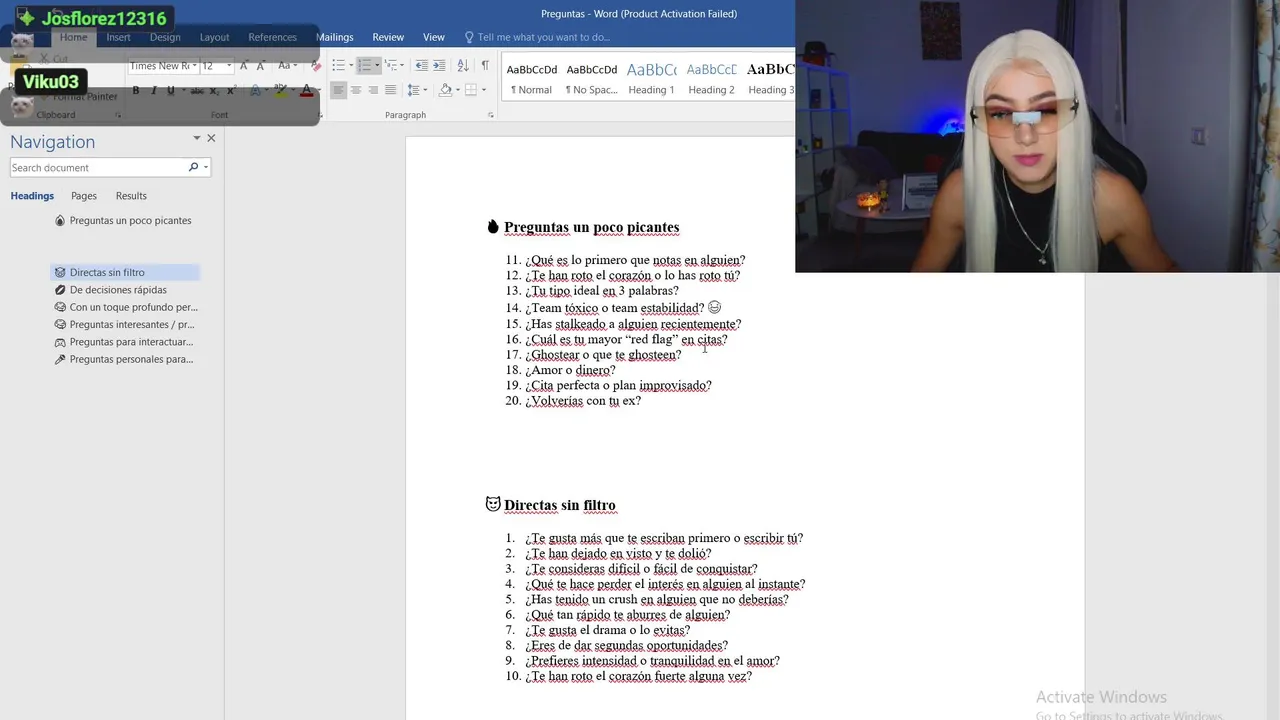Viewport: 1280px width, 720px height.
Task: Click Change Case Aa icon
Action: (x=284, y=65)
